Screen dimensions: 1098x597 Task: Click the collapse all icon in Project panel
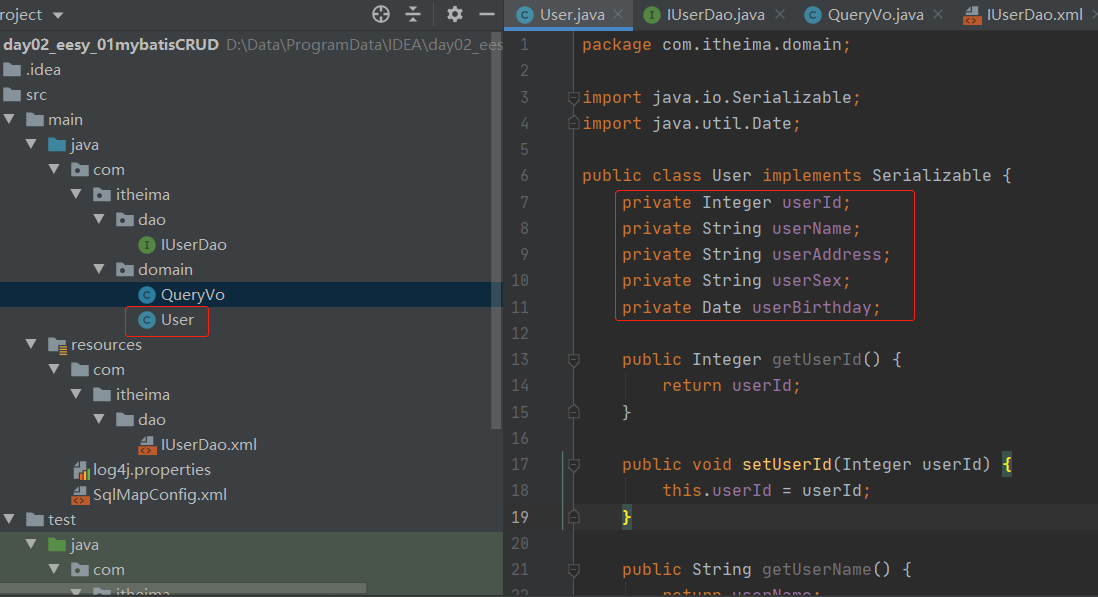[x=413, y=14]
